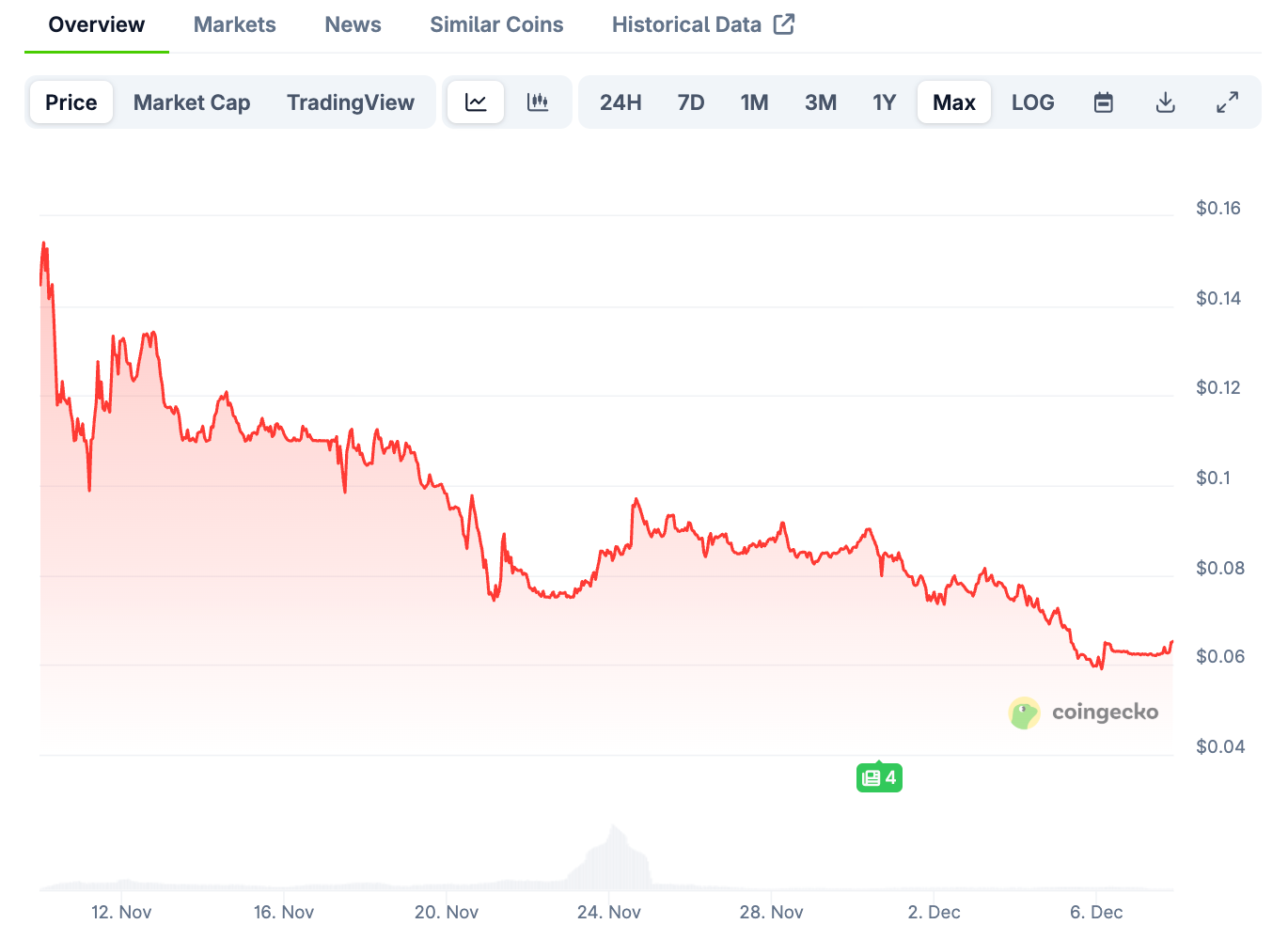
Task: Set time range to 7D
Action: pos(691,102)
